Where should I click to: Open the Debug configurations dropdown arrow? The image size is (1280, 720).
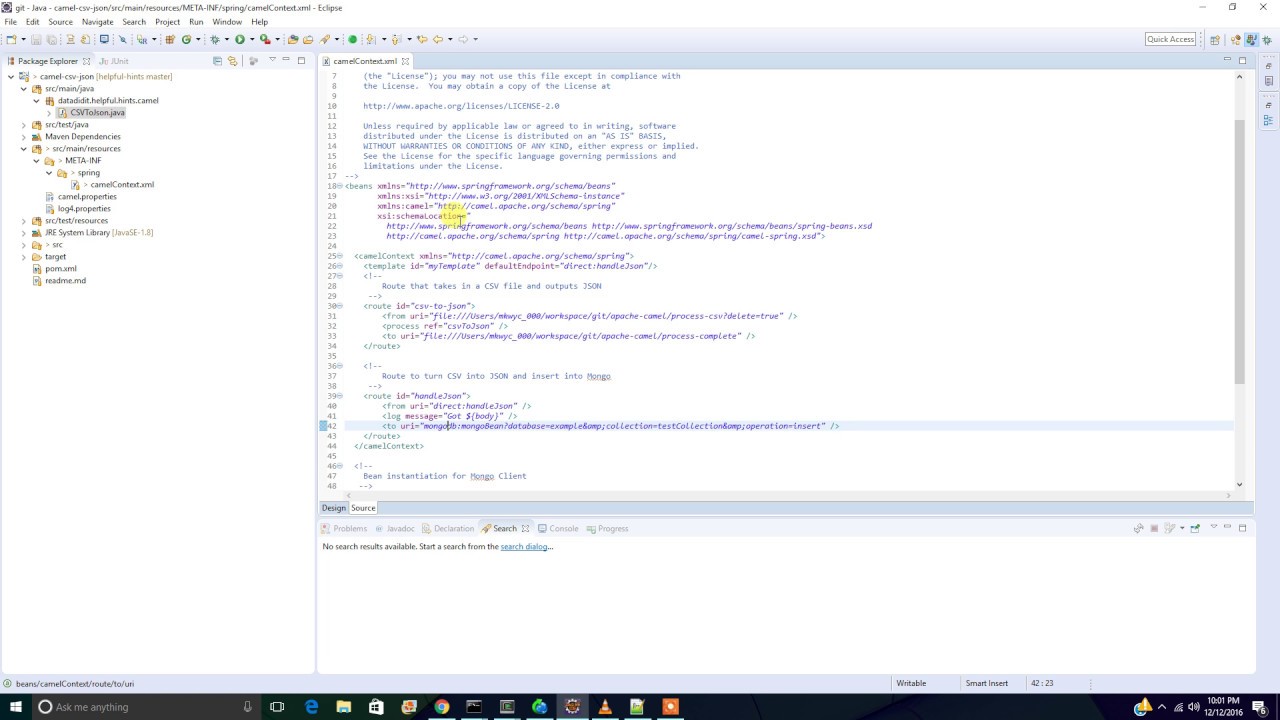(226, 39)
